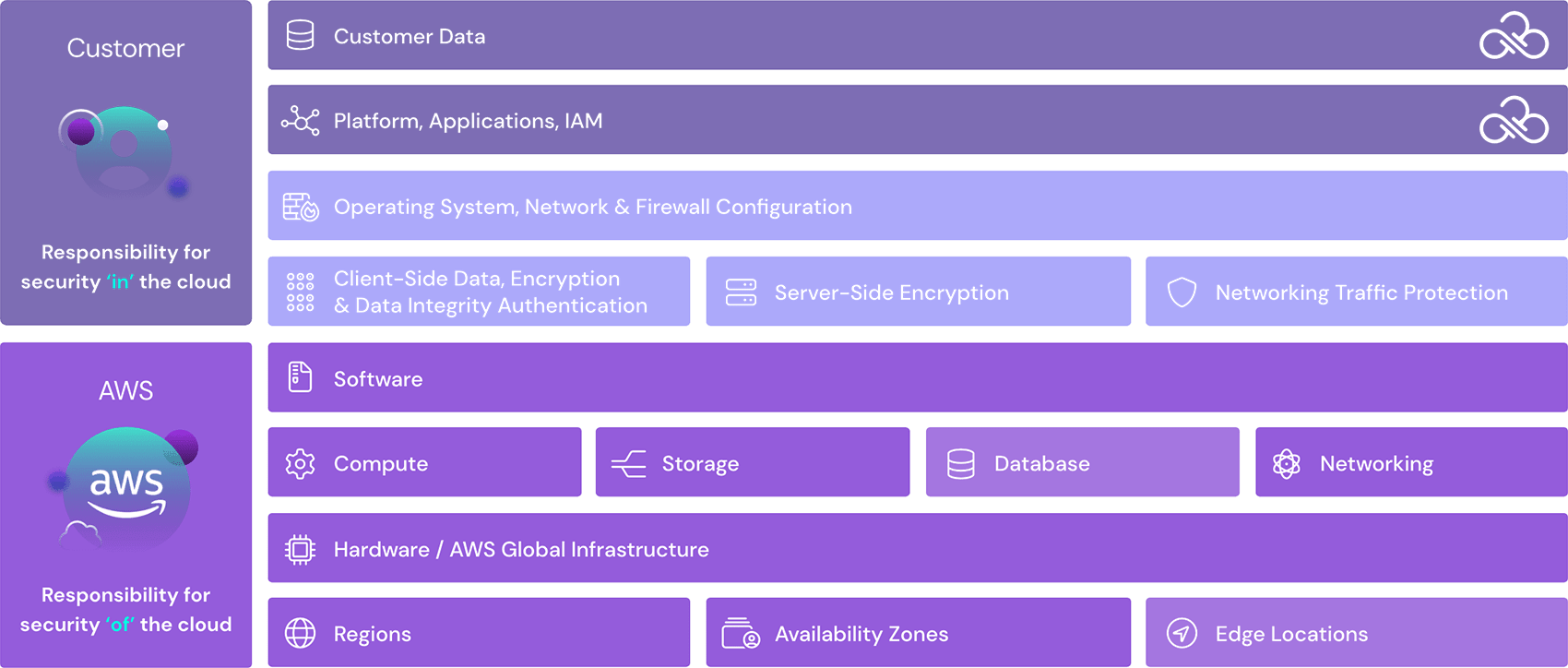Viewport: 1568px width, 668px height.
Task: Click the AWS panel heading
Action: click(x=125, y=390)
